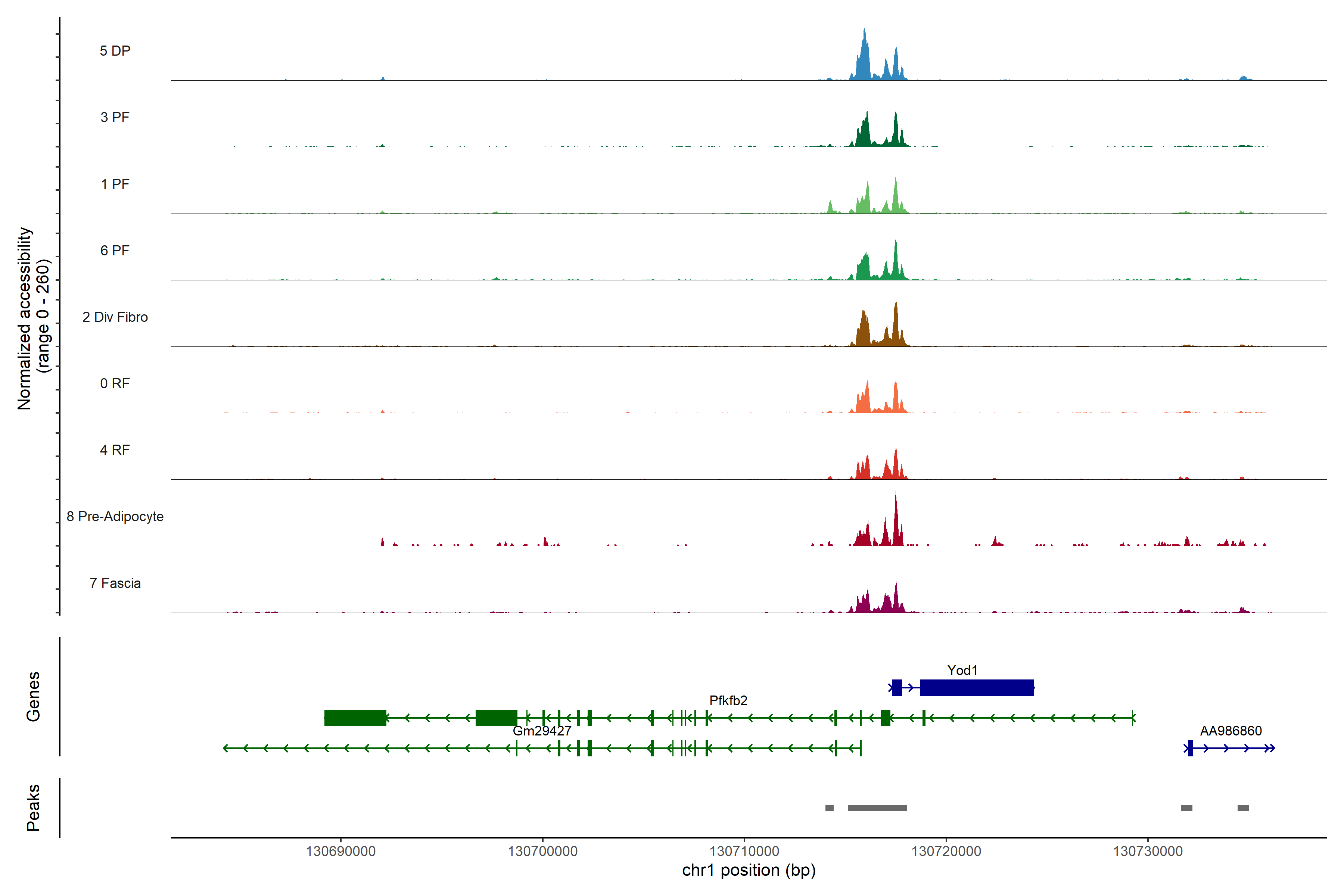Viewport: 1344px width, 896px height.
Task: Click the 0 RF track label
Action: click(115, 383)
